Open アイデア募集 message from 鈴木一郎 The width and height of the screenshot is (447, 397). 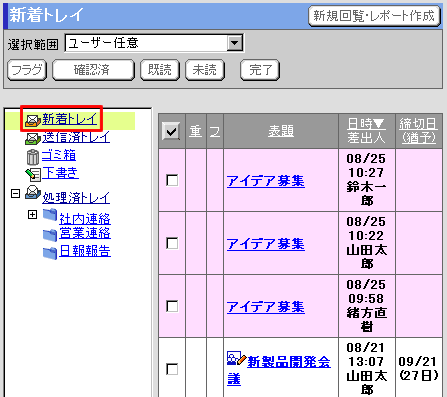[x=266, y=181]
